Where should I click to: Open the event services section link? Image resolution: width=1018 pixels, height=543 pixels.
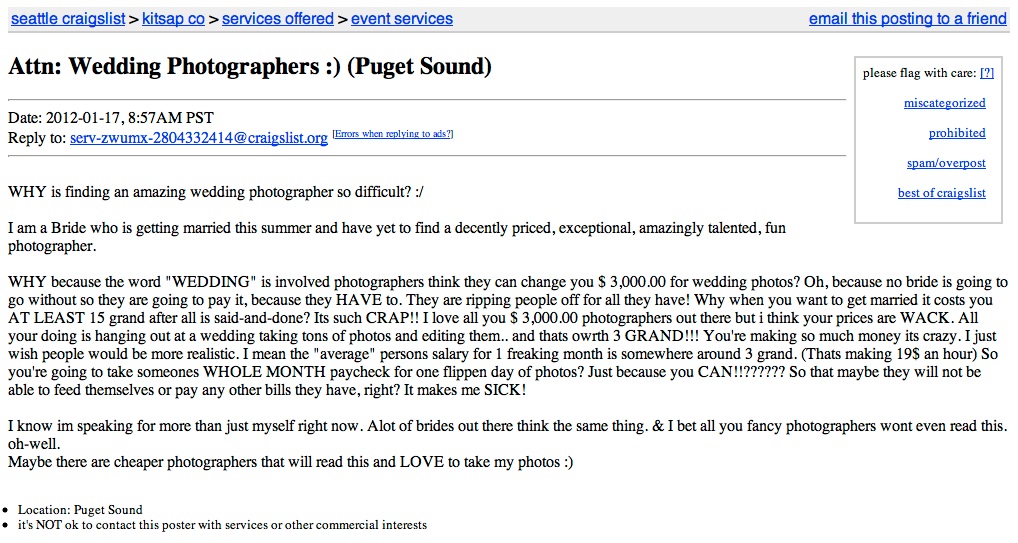coord(401,19)
